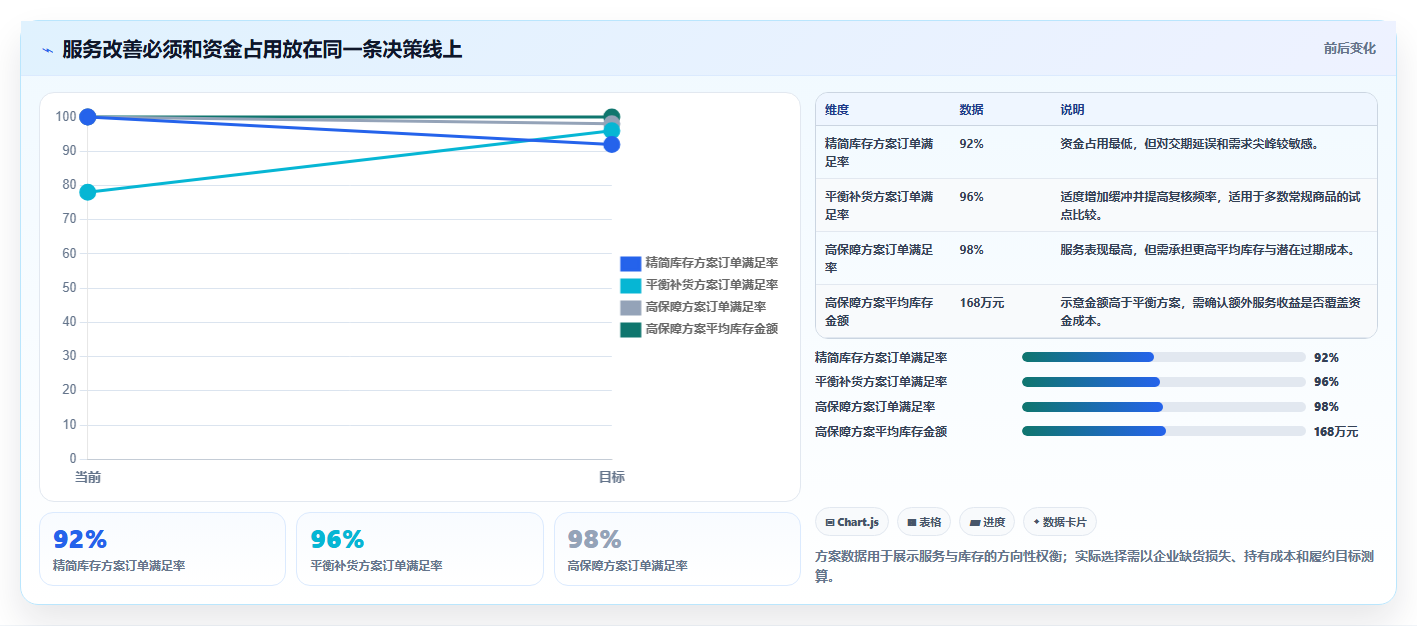Click the description starting with 适度增加缓冲

pos(1210,205)
